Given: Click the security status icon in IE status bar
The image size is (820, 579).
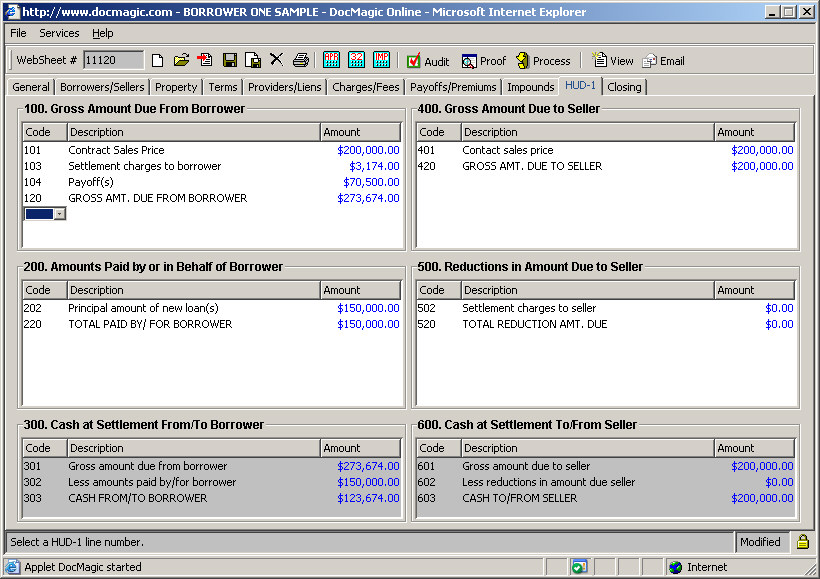Looking at the screenshot, I should click(x=579, y=567).
